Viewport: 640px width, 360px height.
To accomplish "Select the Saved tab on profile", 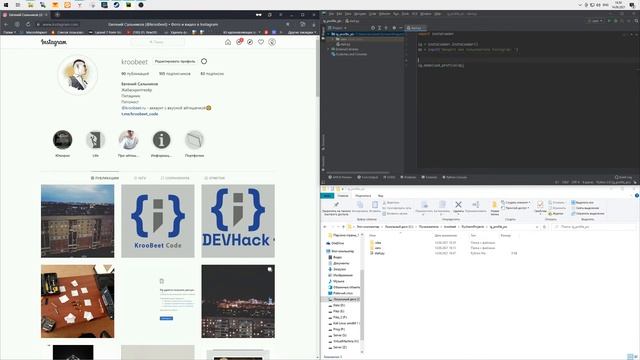I will [x=175, y=178].
